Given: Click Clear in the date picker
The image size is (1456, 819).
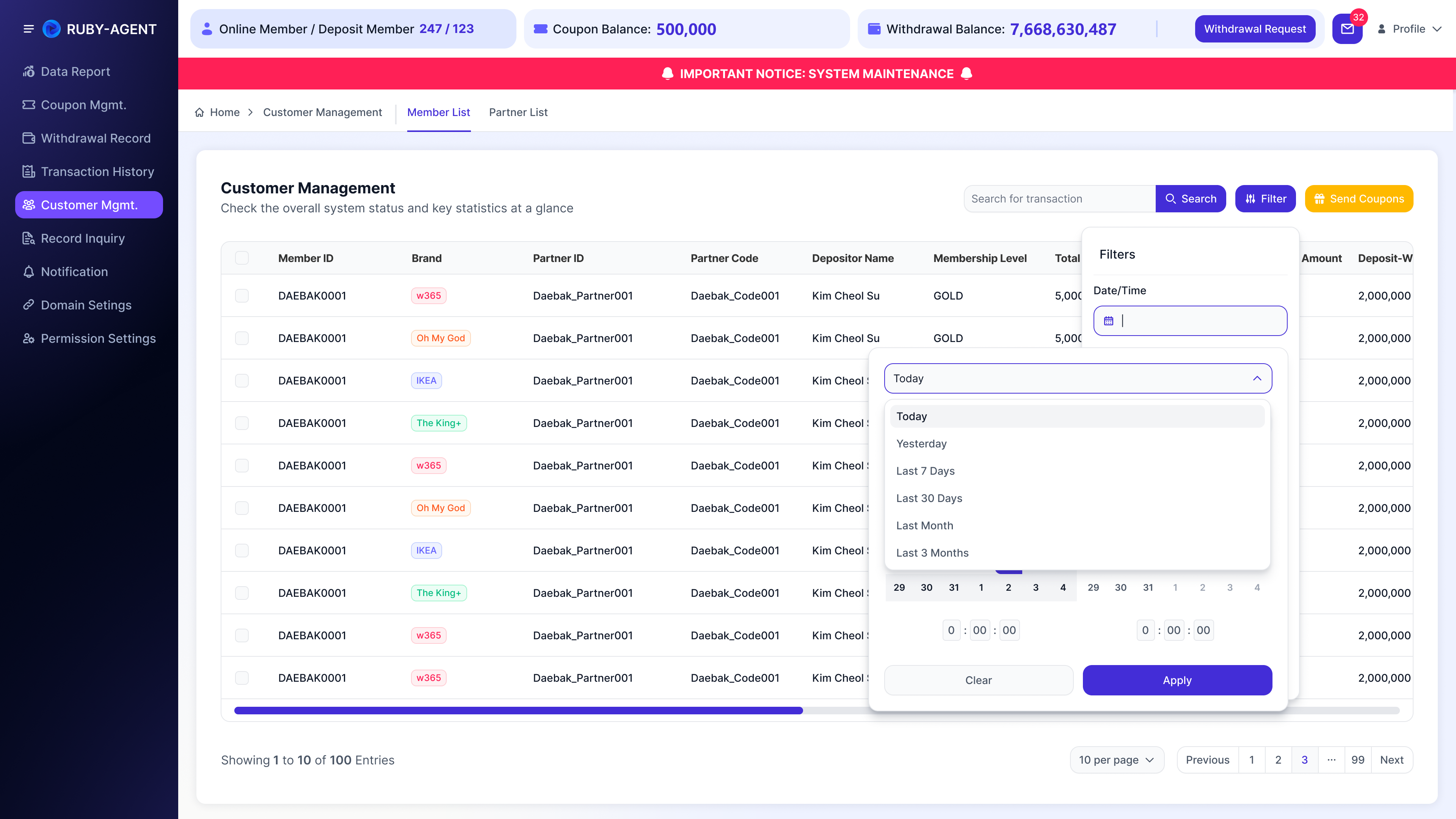Looking at the screenshot, I should click(978, 680).
